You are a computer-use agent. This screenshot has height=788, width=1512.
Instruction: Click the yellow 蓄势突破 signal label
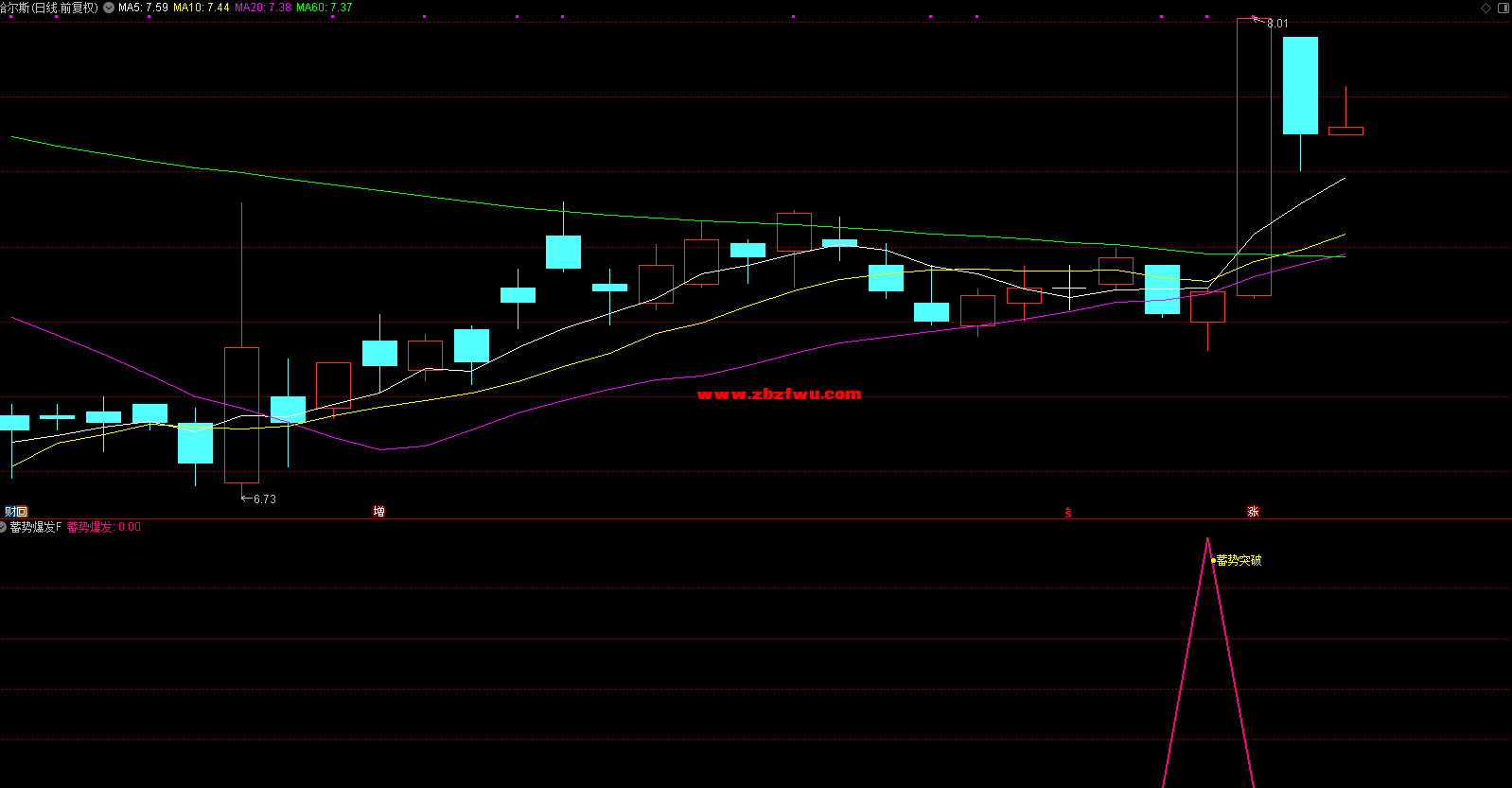[1239, 560]
